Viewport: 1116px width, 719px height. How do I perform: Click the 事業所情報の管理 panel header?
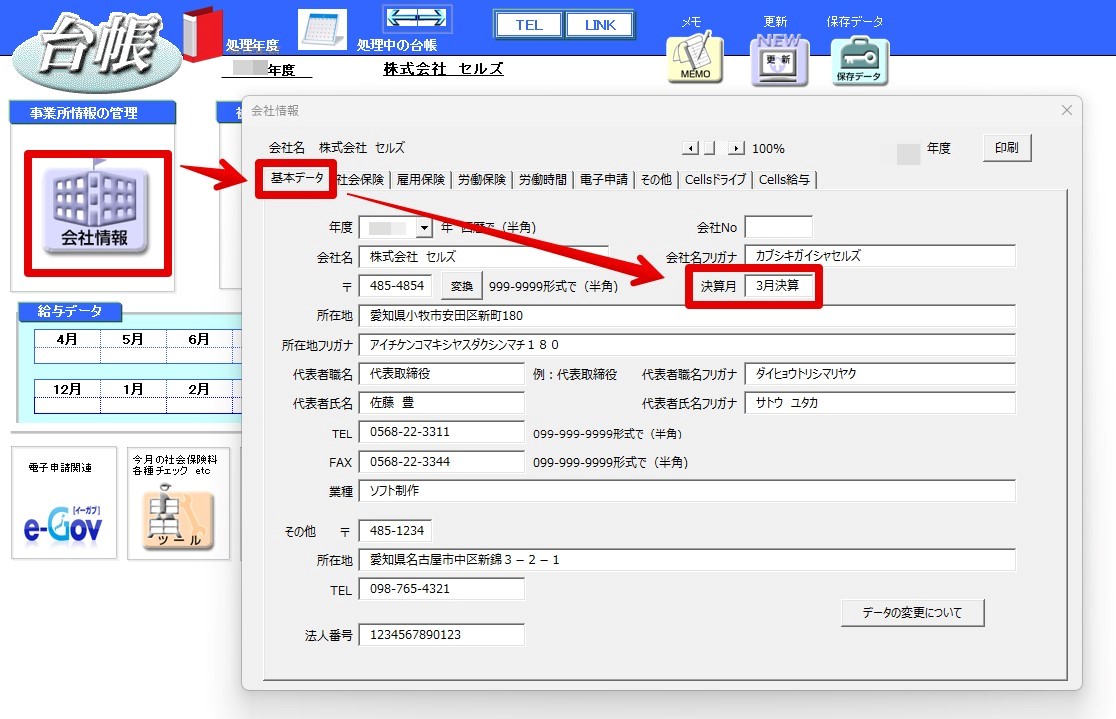pyautogui.click(x=93, y=112)
